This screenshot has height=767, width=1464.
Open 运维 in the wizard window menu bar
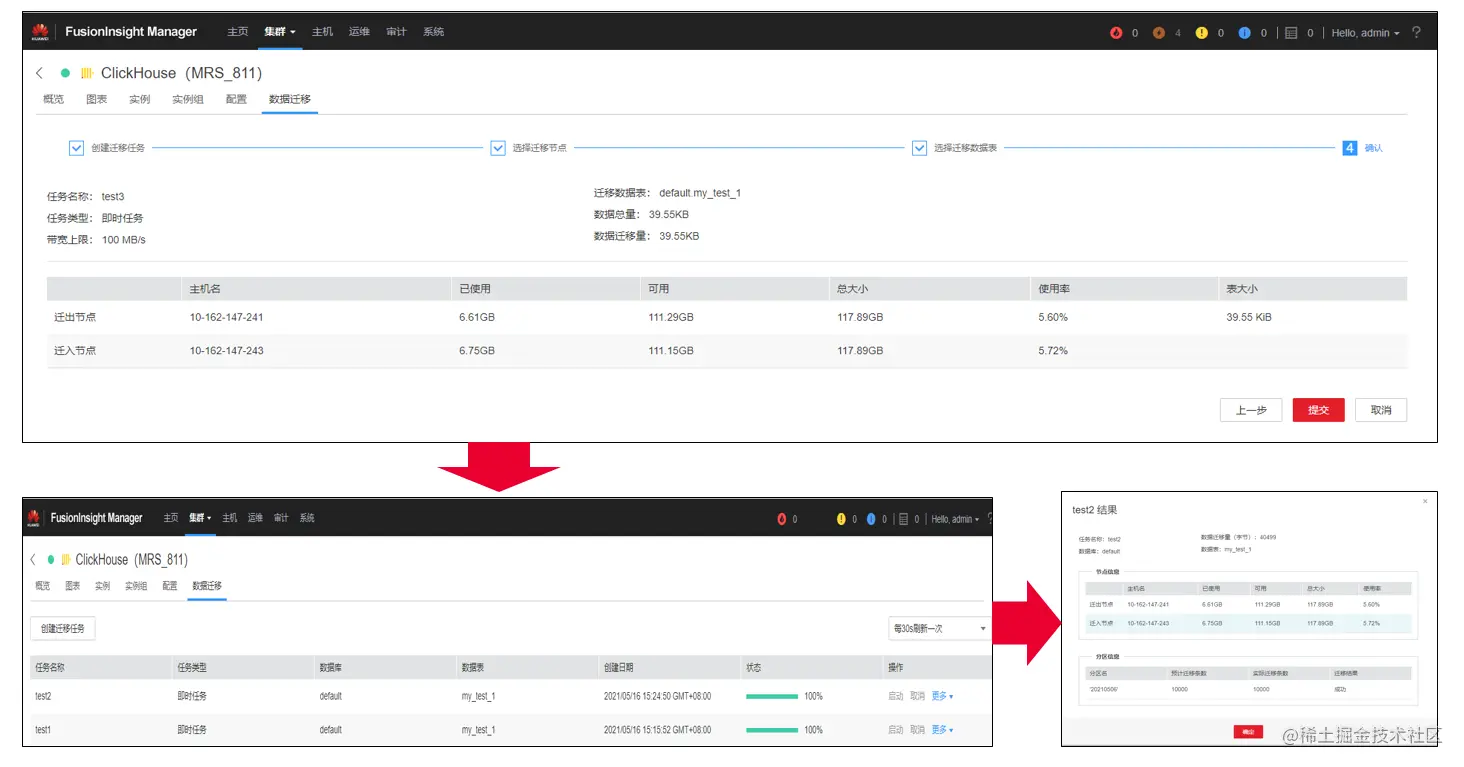tap(359, 32)
